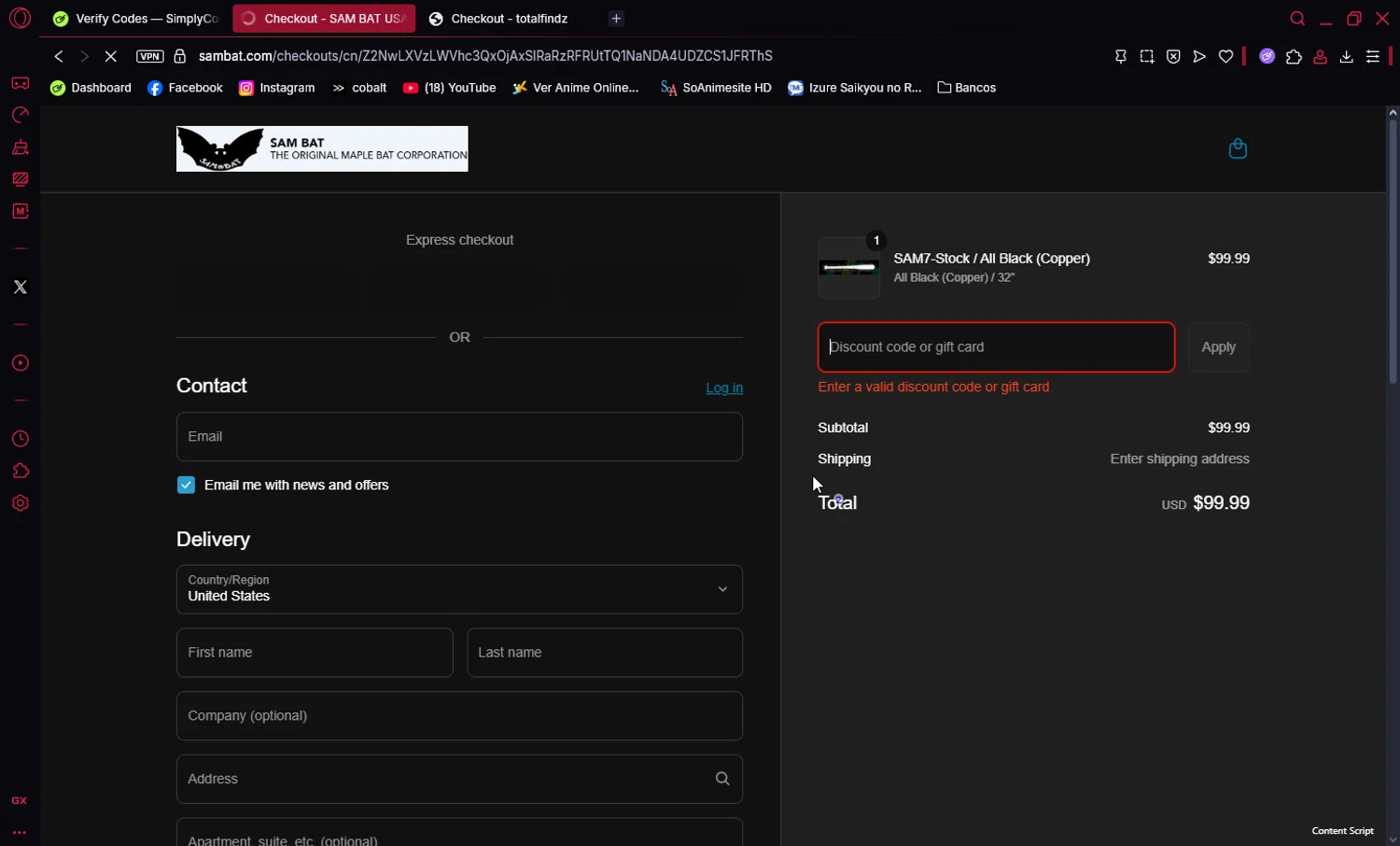Screen dimensions: 1400x846
Task: Open the monitor-shaped icon in sidebar
Action: pyautogui.click(x=20, y=179)
